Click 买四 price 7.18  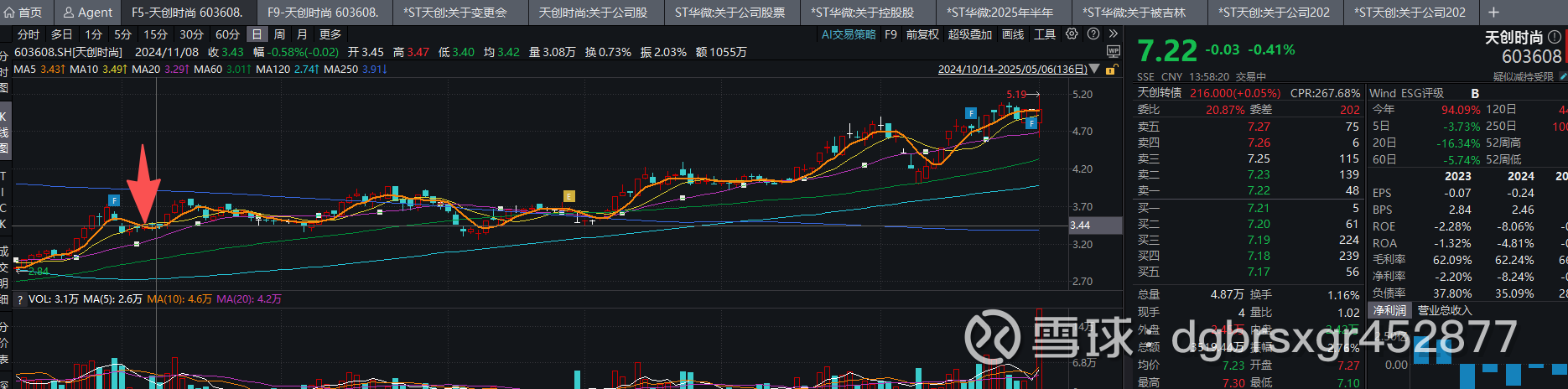point(1259,256)
